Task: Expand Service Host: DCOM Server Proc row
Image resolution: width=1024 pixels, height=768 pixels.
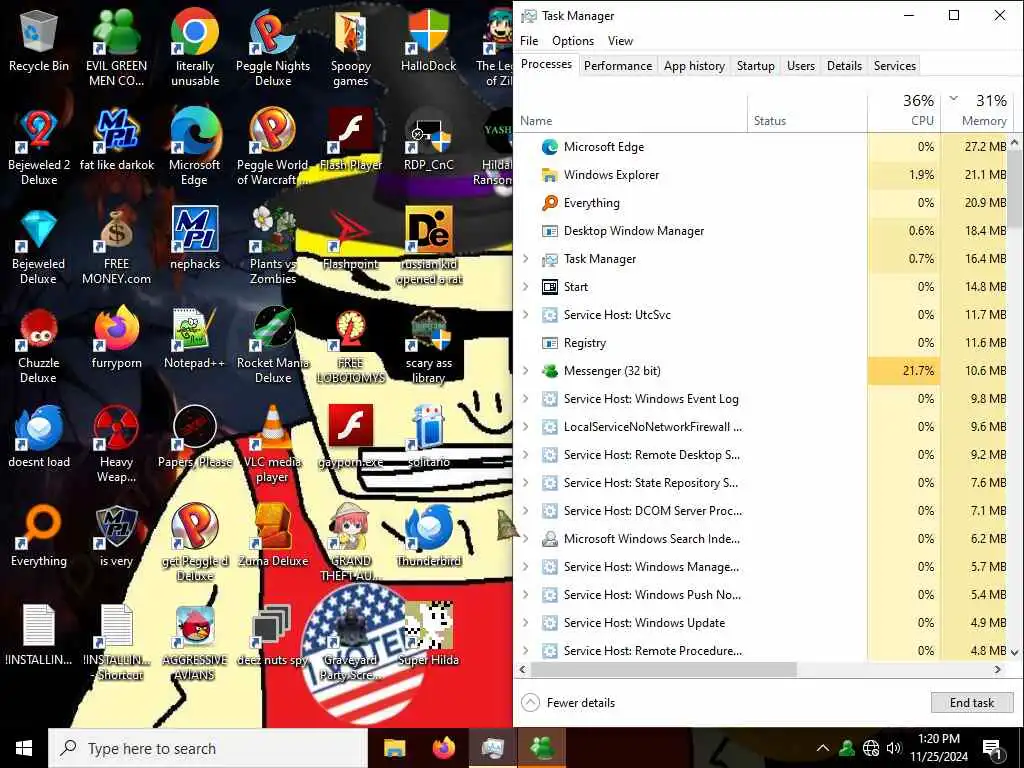Action: click(x=526, y=511)
